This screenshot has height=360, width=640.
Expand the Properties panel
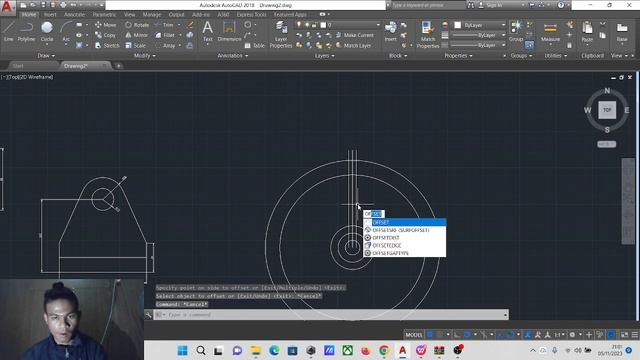(x=458, y=56)
